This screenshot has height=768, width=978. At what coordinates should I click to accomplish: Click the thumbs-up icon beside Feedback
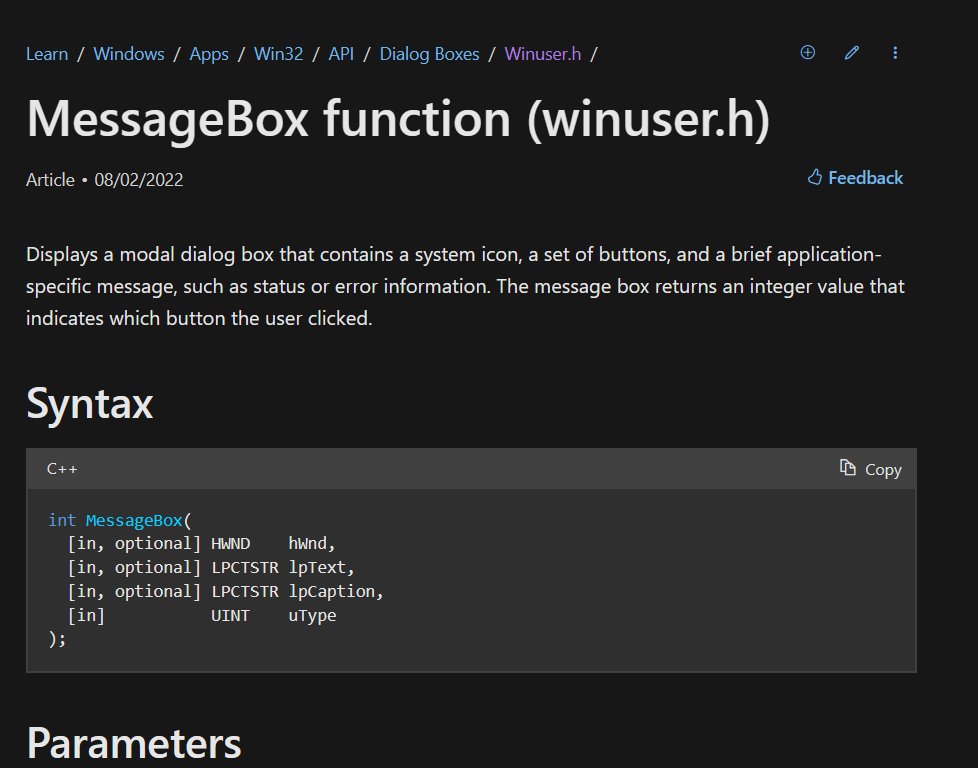815,178
